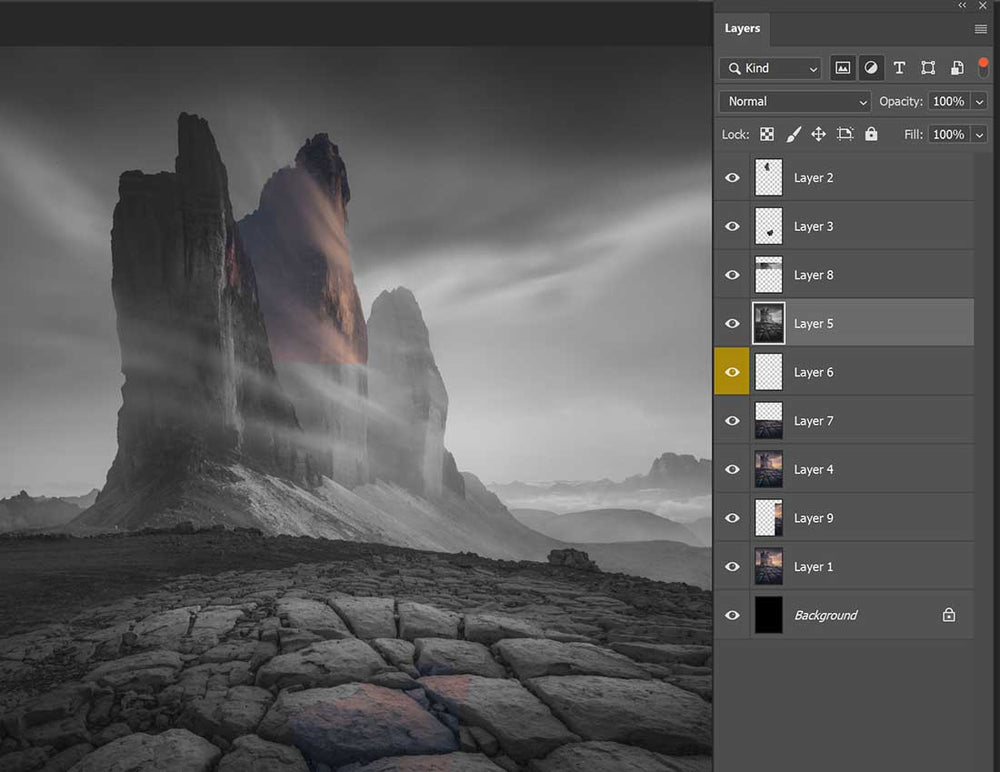The image size is (1000, 772).
Task: Filter layers by smart objects icon
Action: pyautogui.click(x=957, y=68)
